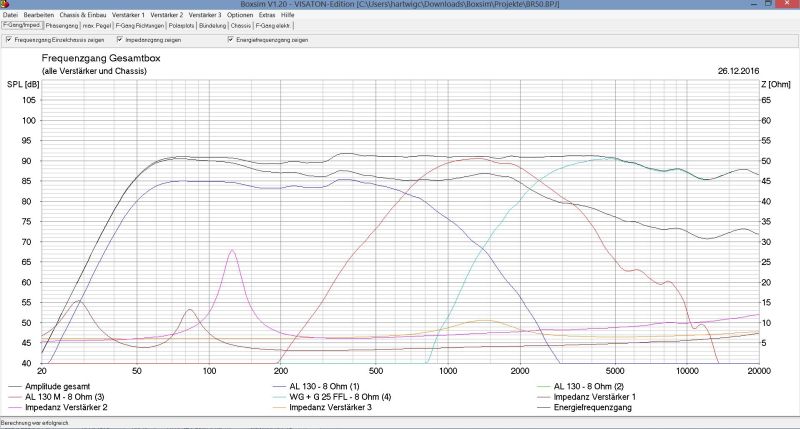Open the 'Verstärker 3' menu
The height and width of the screenshot is (429, 800).
click(x=207, y=16)
